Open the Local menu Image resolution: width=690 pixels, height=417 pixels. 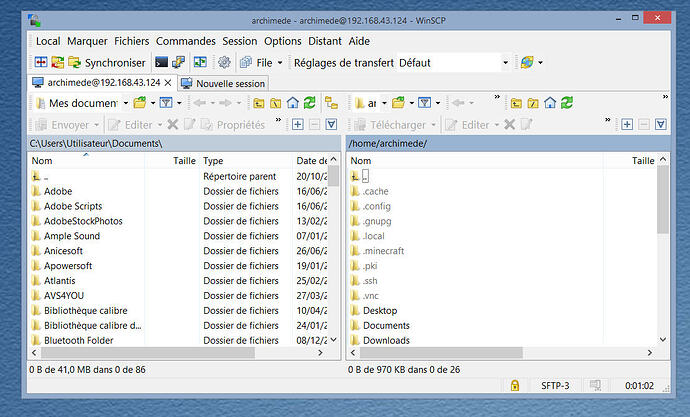point(48,41)
